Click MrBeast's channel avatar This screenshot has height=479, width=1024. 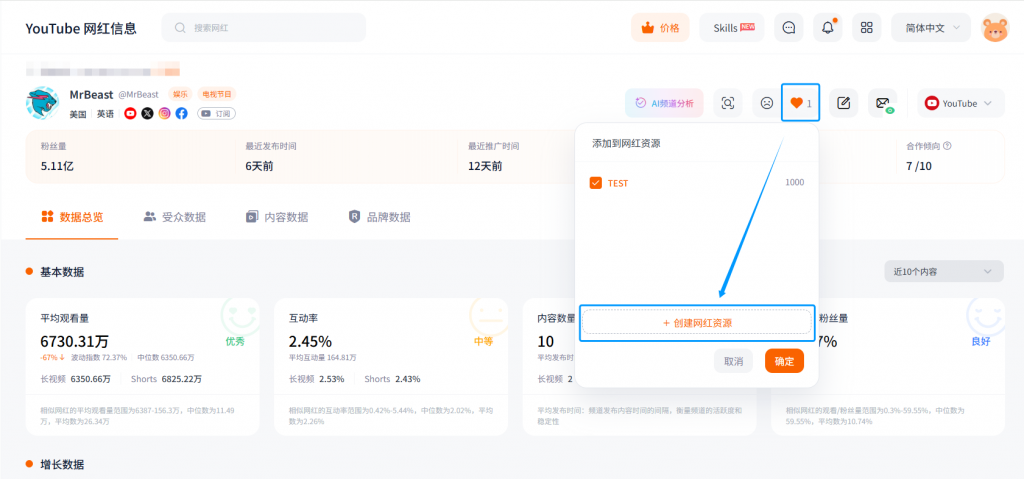click(x=43, y=103)
